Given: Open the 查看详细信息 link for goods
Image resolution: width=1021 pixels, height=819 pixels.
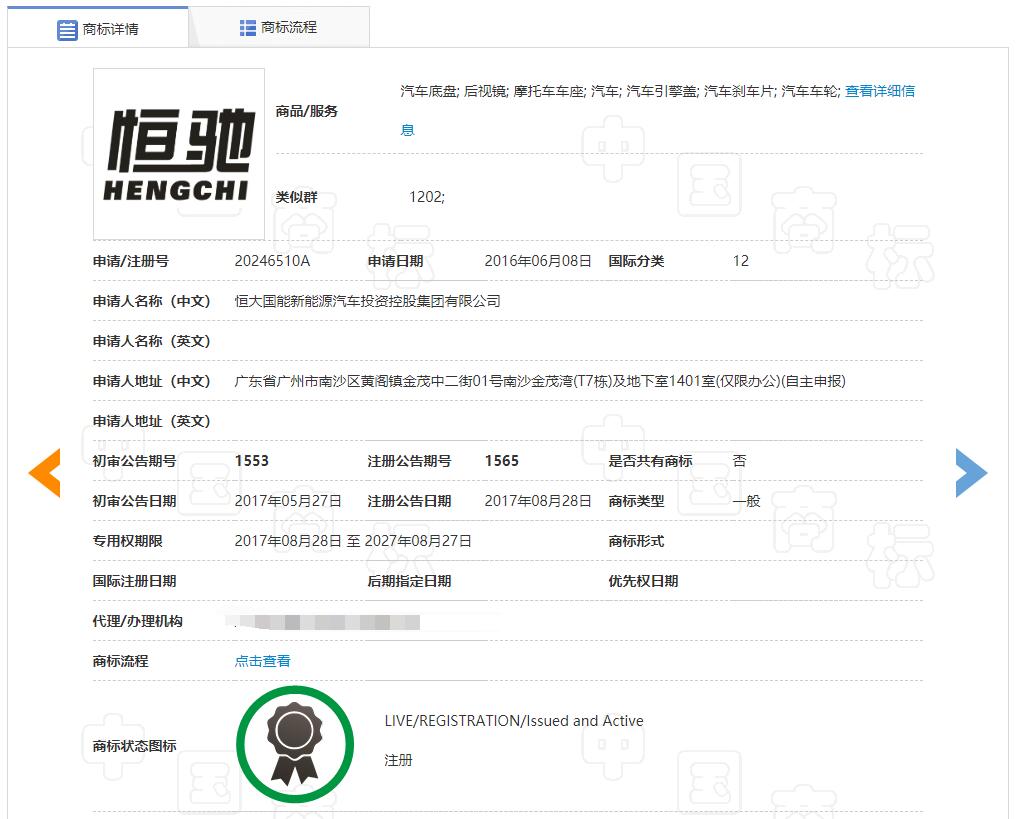Looking at the screenshot, I should [x=879, y=91].
